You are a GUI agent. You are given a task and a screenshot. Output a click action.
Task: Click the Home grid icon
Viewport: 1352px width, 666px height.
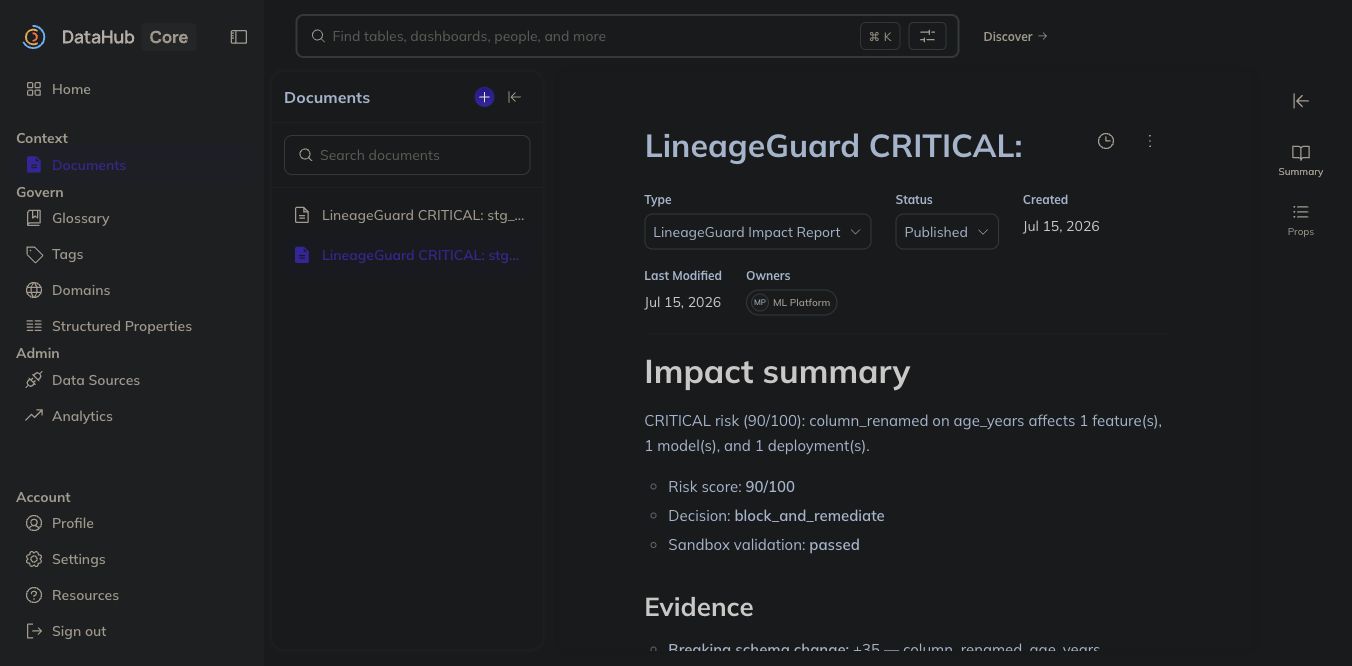pos(34,89)
